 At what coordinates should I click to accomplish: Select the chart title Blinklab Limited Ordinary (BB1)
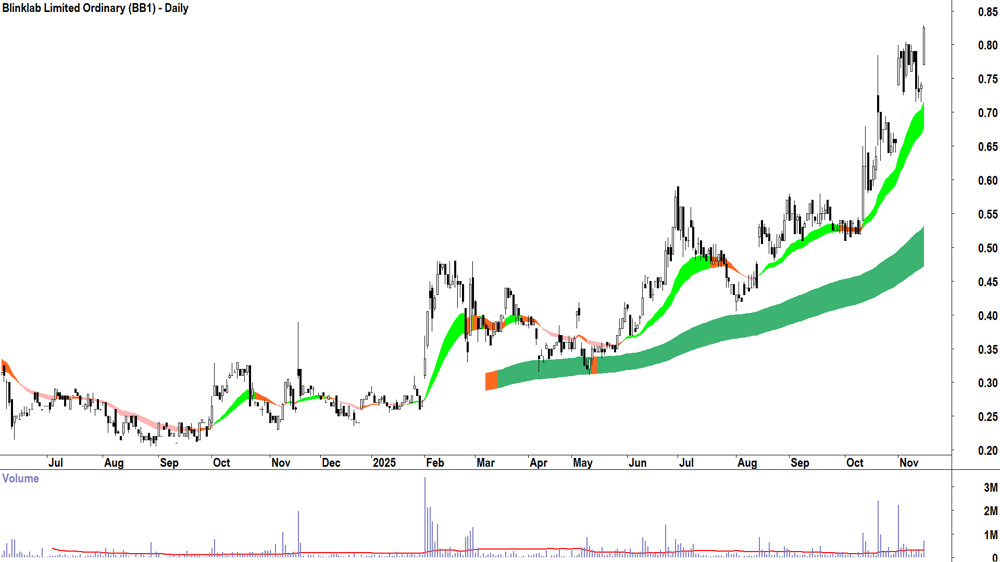[78, 8]
